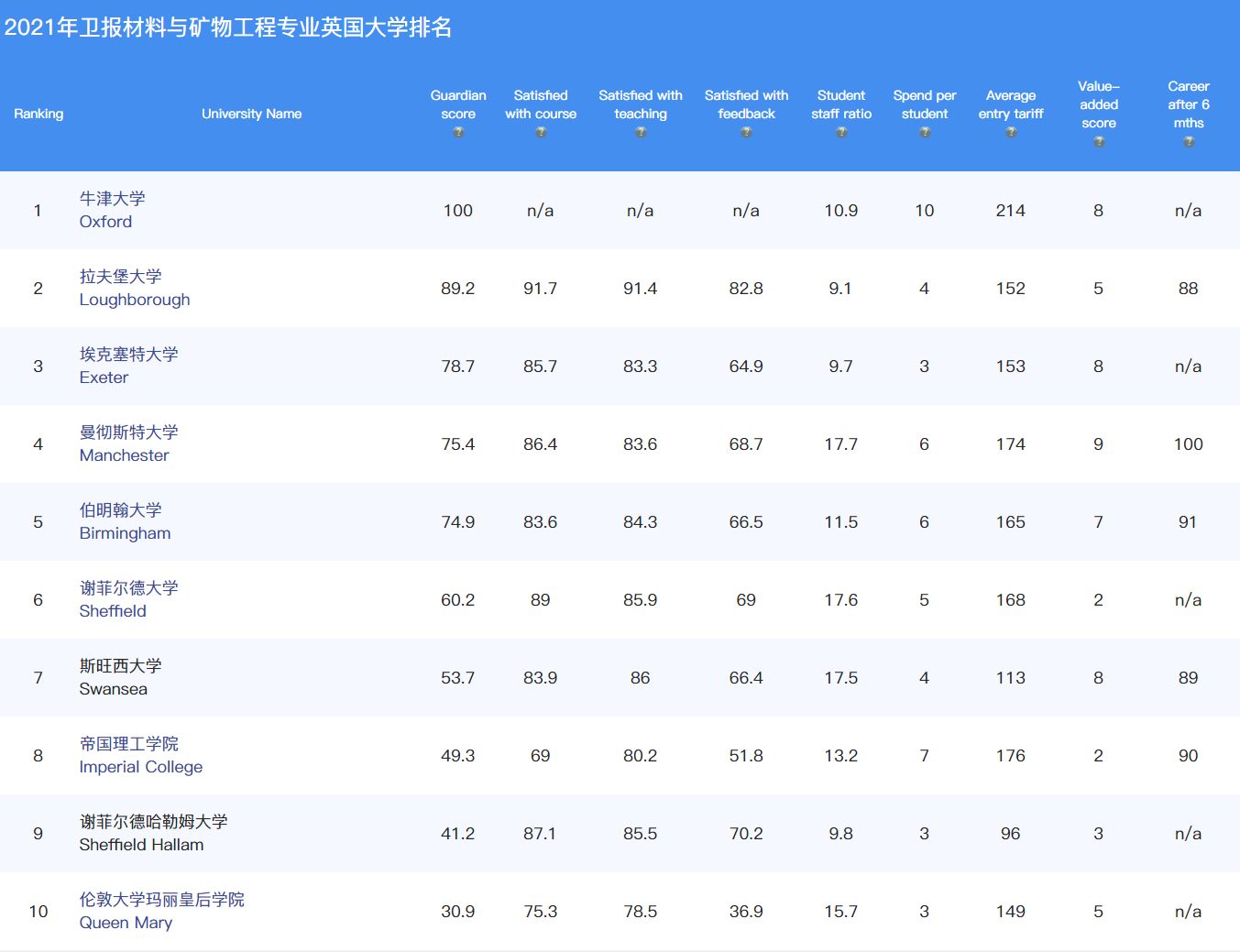Click Sheffield Hallam's feedback satisfaction 70.2

coord(746,834)
